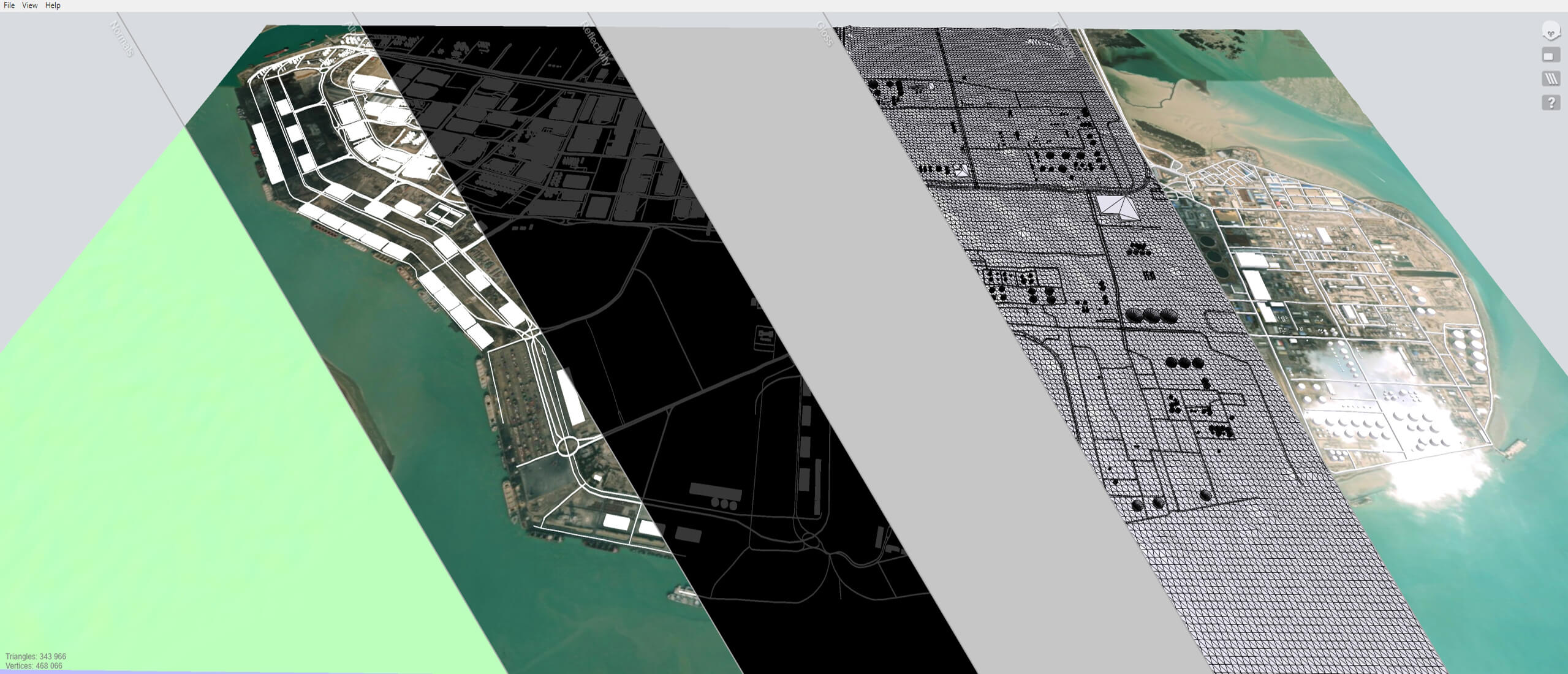Viewport: 1568px width, 674px height.
Task: Click the slanted Reflectivity layer label
Action: (596, 44)
